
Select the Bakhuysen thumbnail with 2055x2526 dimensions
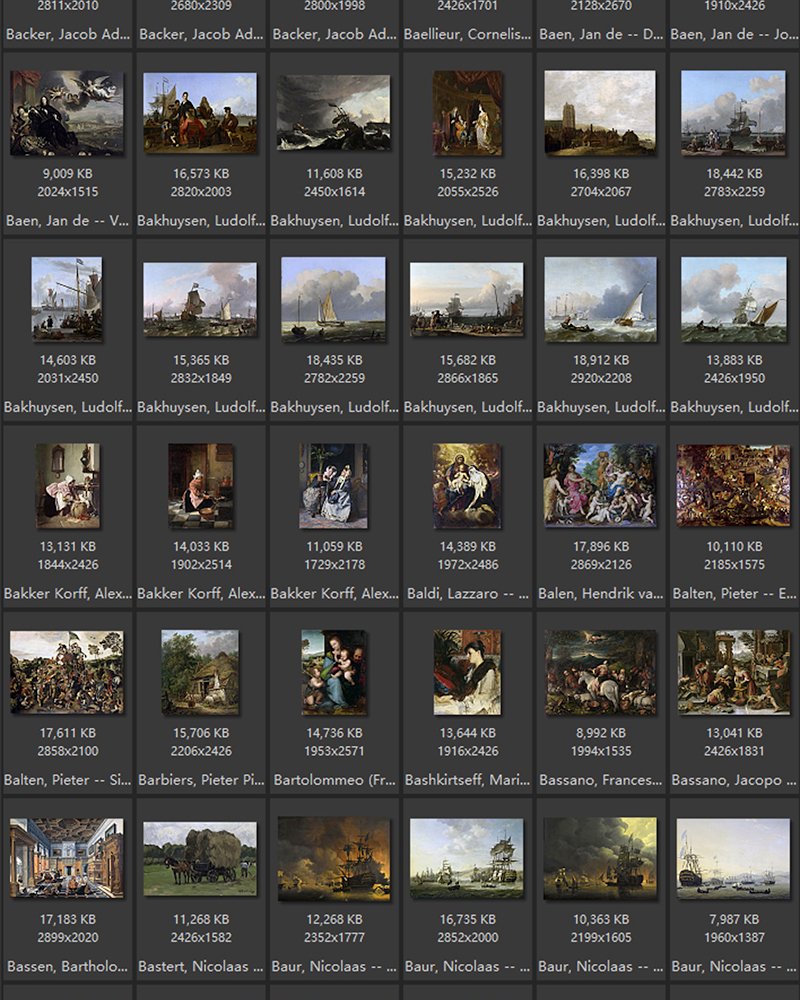[x=467, y=113]
